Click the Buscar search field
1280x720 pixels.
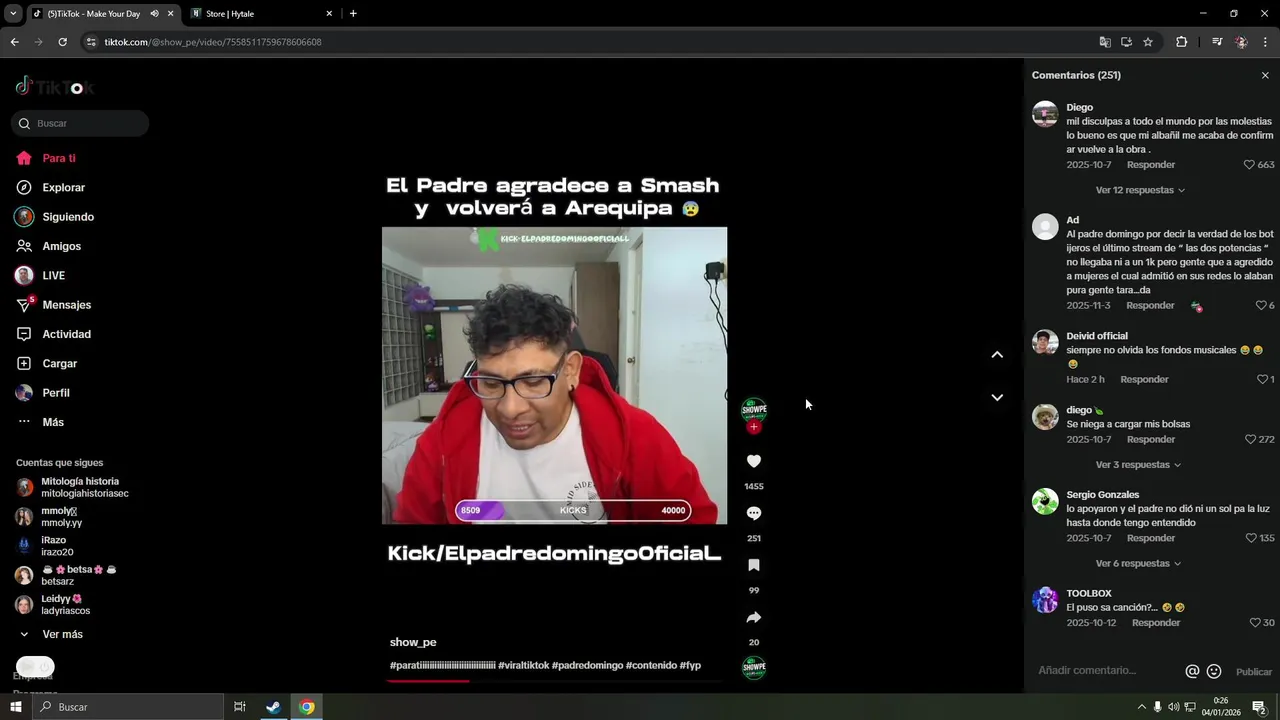[80, 123]
